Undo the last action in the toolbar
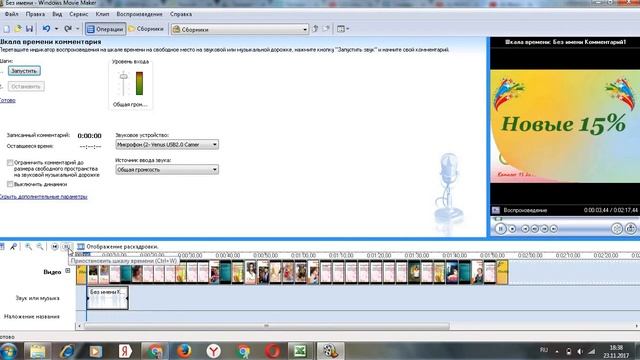Image resolution: width=640 pixels, height=360 pixels. pos(47,29)
